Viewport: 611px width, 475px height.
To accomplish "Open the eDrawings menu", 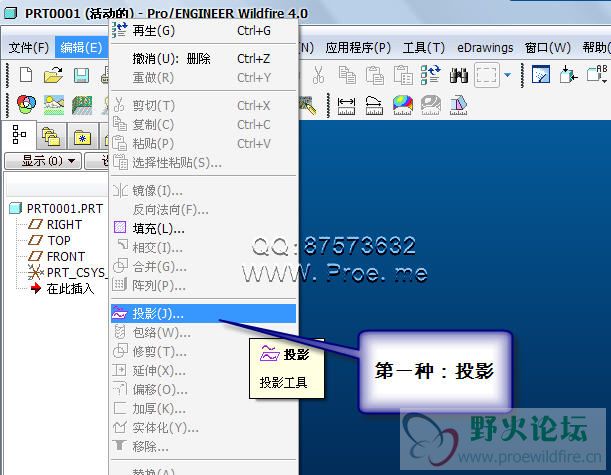I will (485, 48).
